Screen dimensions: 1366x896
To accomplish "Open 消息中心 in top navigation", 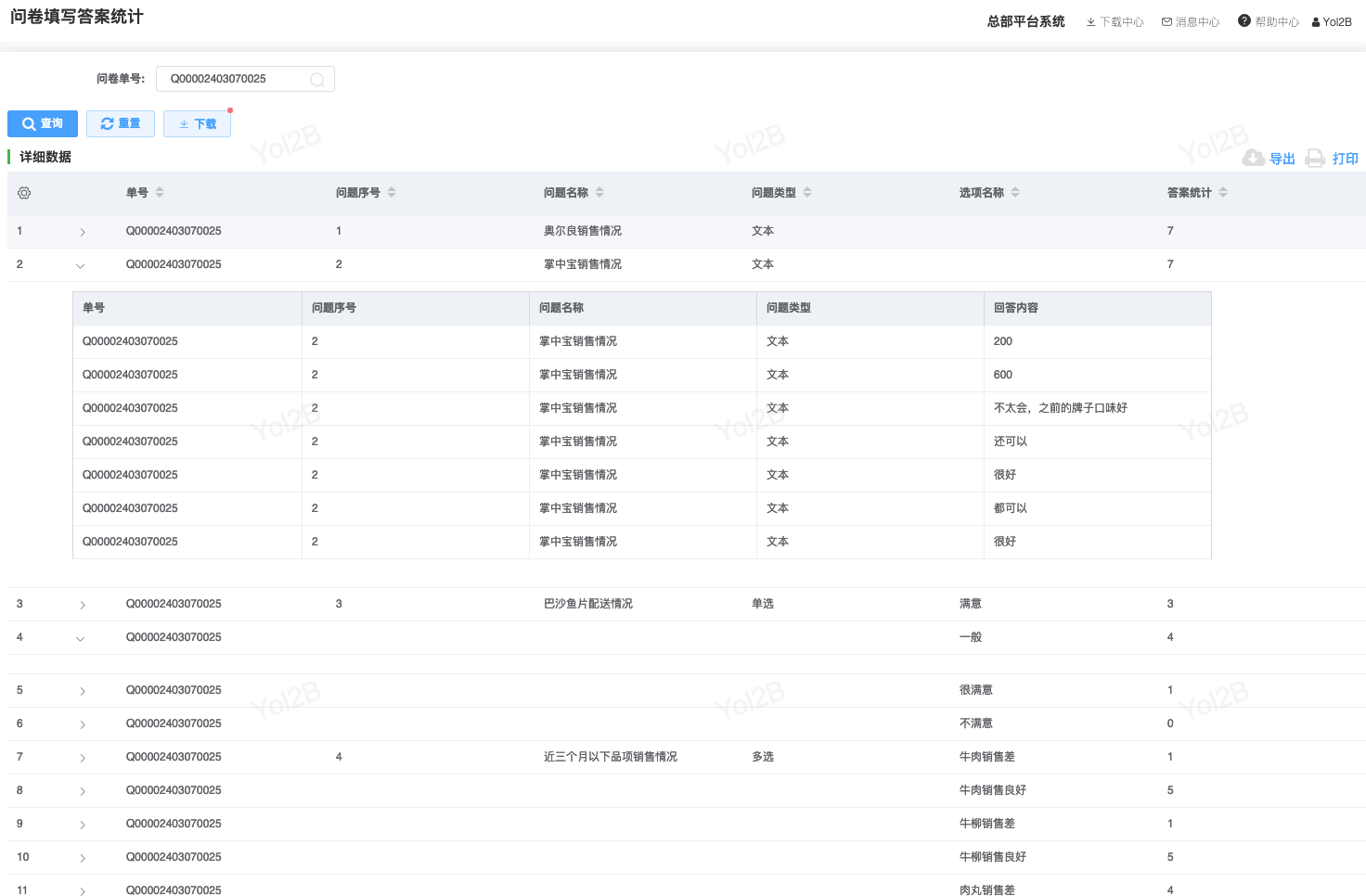I will coord(1191,22).
